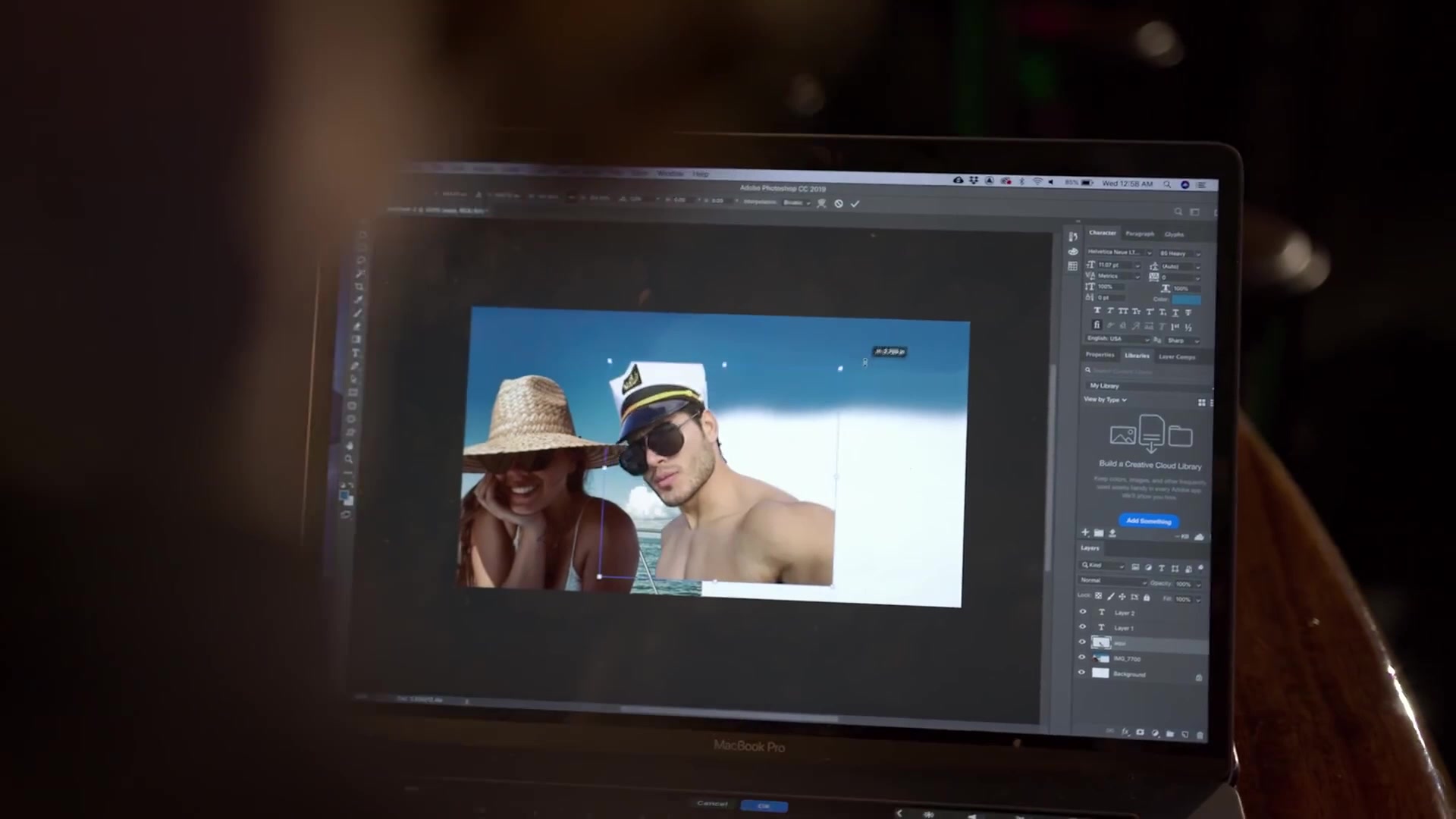
Task: Open Notification Center in macOS menu bar
Action: (1201, 185)
